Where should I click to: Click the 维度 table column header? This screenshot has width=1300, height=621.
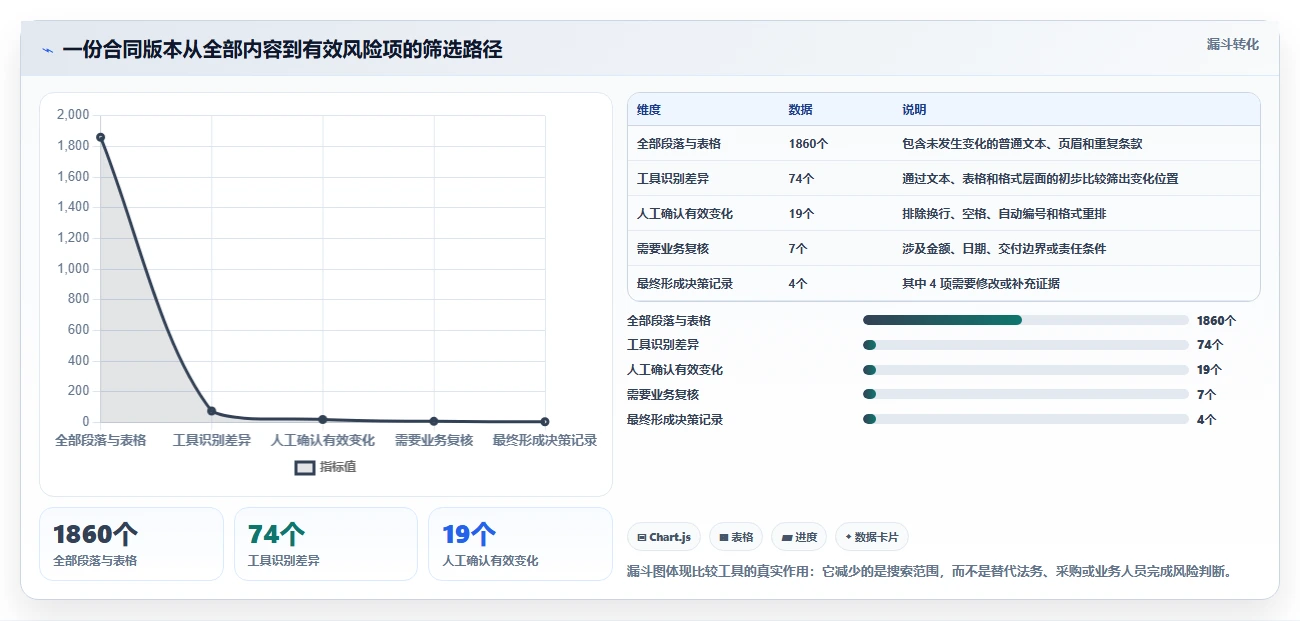point(649,110)
